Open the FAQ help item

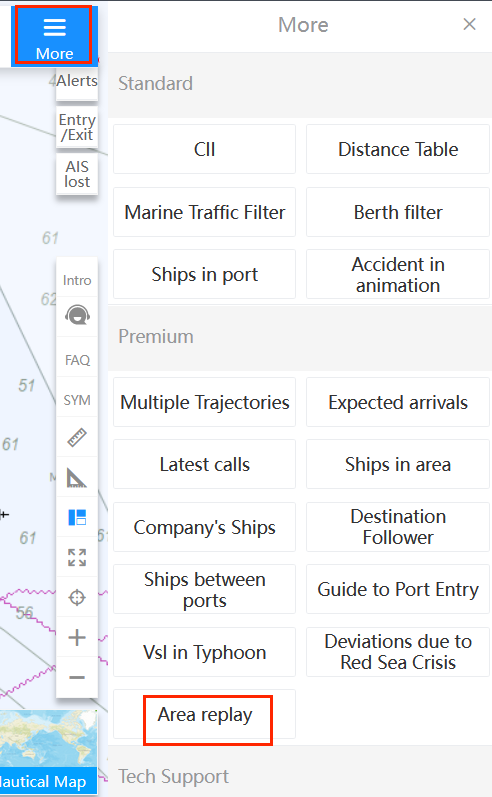coord(77,360)
